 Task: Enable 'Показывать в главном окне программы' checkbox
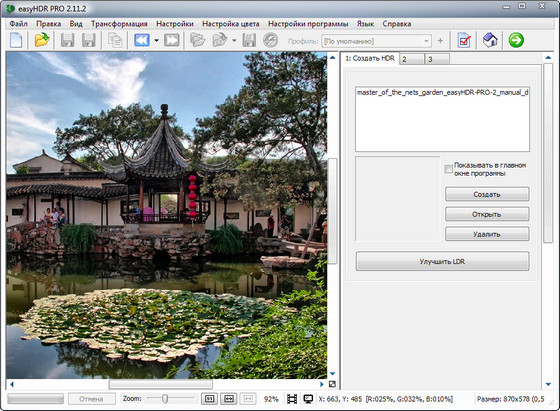click(x=448, y=169)
